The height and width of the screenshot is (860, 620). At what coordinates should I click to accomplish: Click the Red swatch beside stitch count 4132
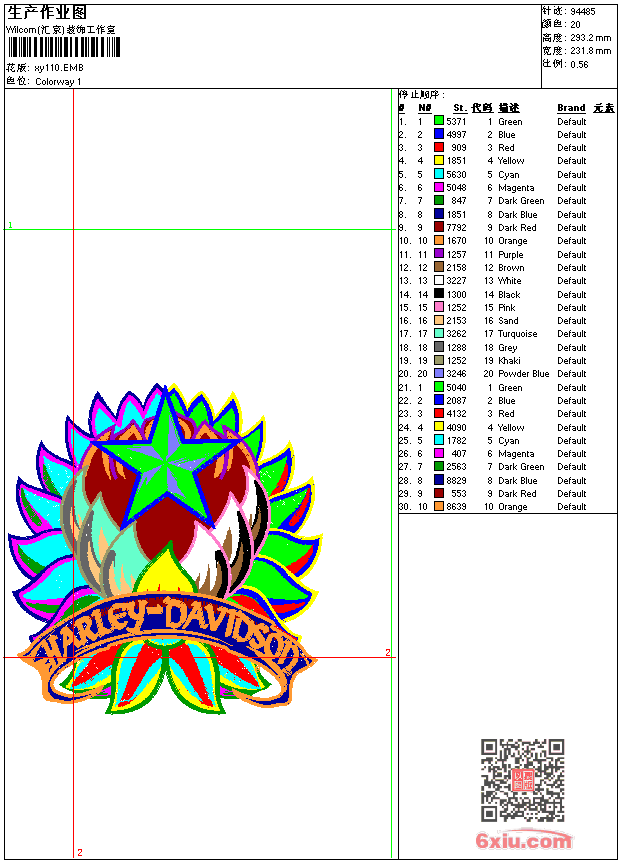[x=439, y=413]
